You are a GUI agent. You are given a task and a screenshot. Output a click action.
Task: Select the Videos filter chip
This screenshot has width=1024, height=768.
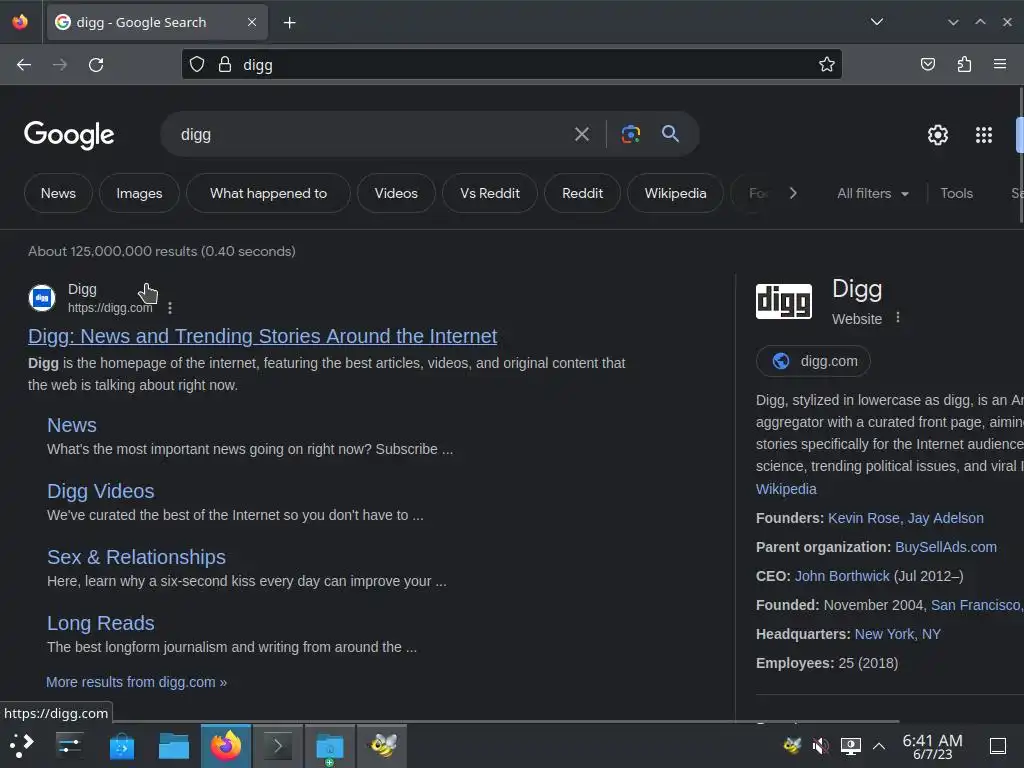tap(396, 193)
